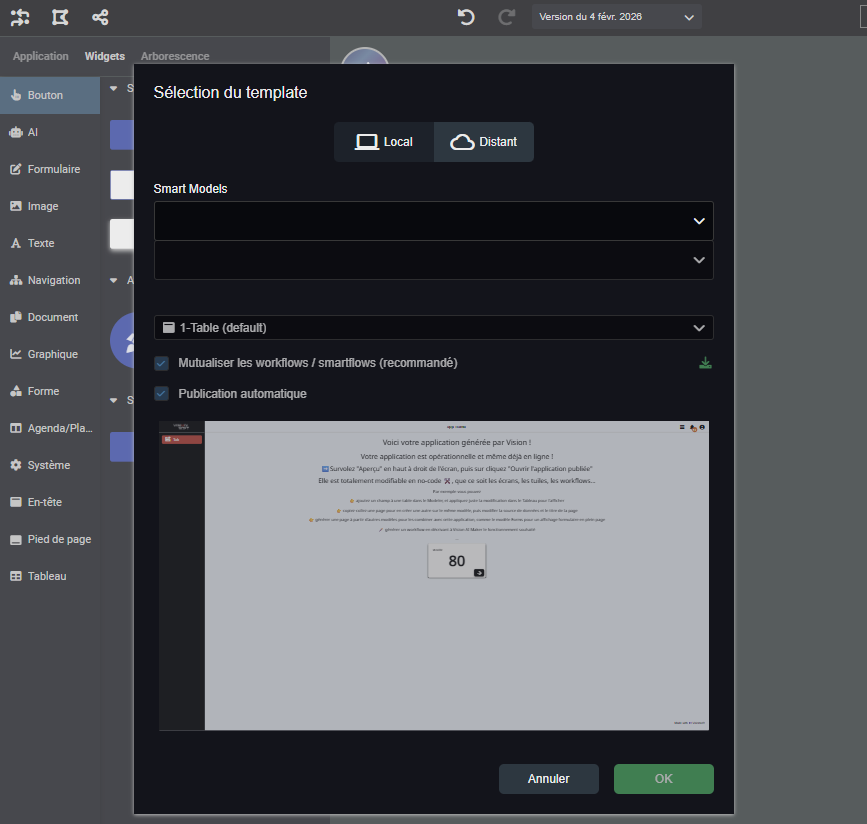The image size is (867, 824).
Task: Click the template preview thumbnail
Action: pos(433,575)
